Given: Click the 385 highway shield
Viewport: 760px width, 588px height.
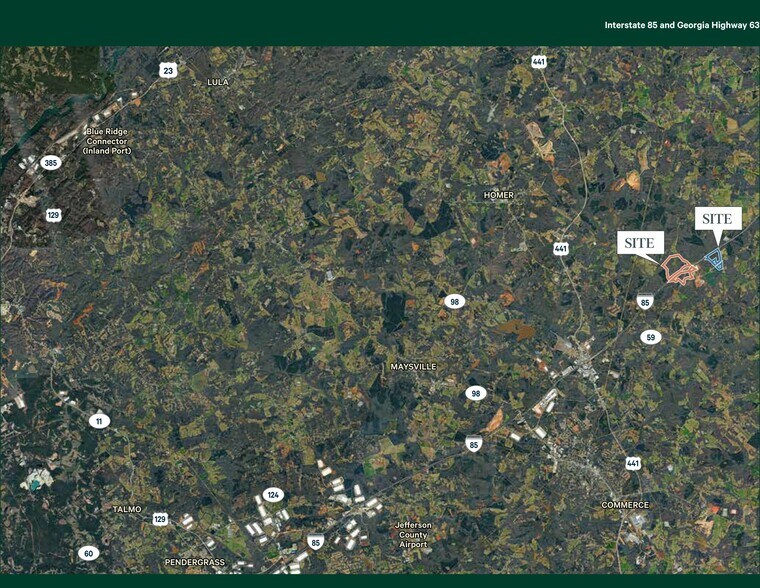Looking at the screenshot, I should point(51,163).
